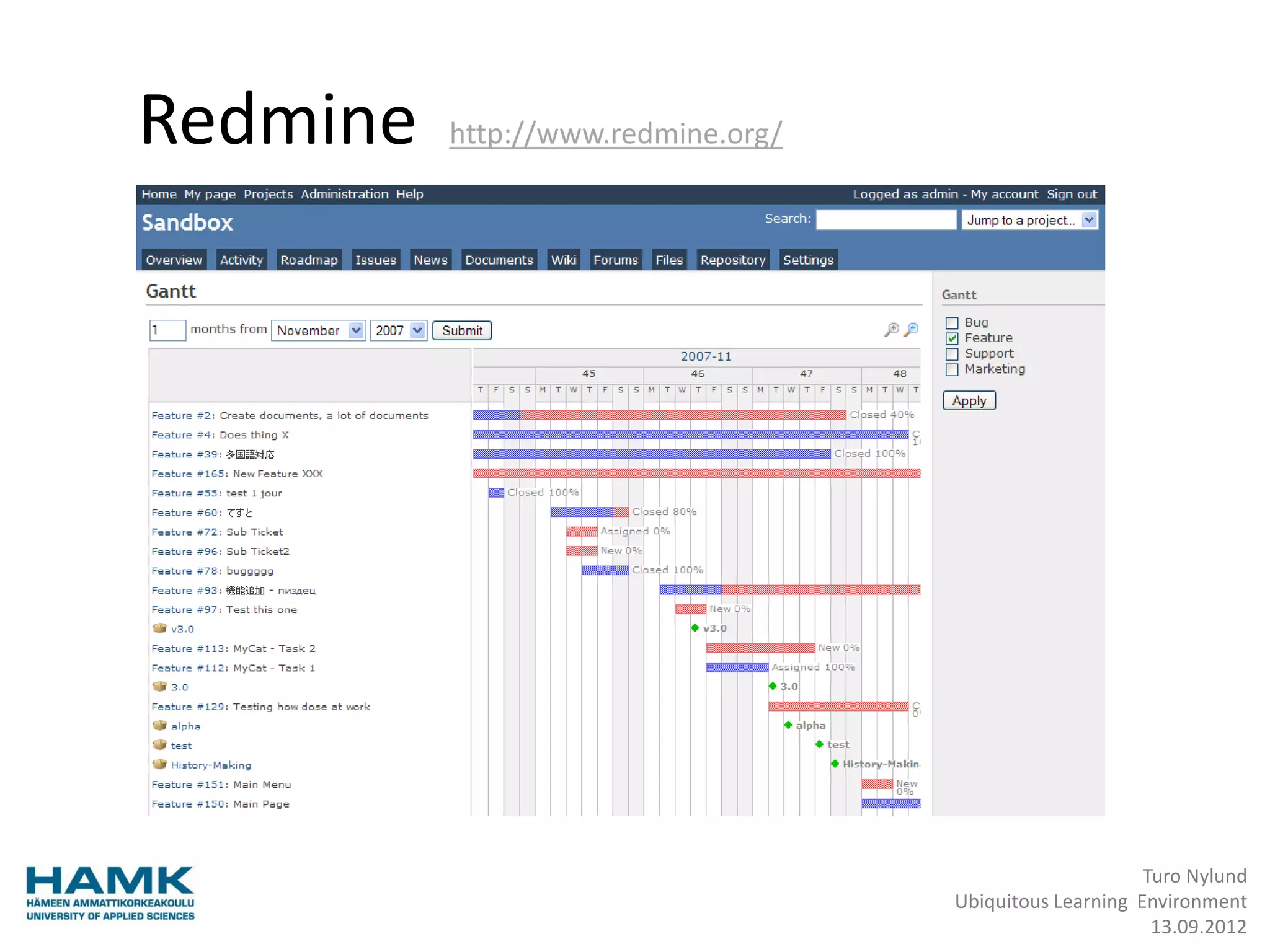
Task: Go to Home in top menu
Action: click(159, 194)
